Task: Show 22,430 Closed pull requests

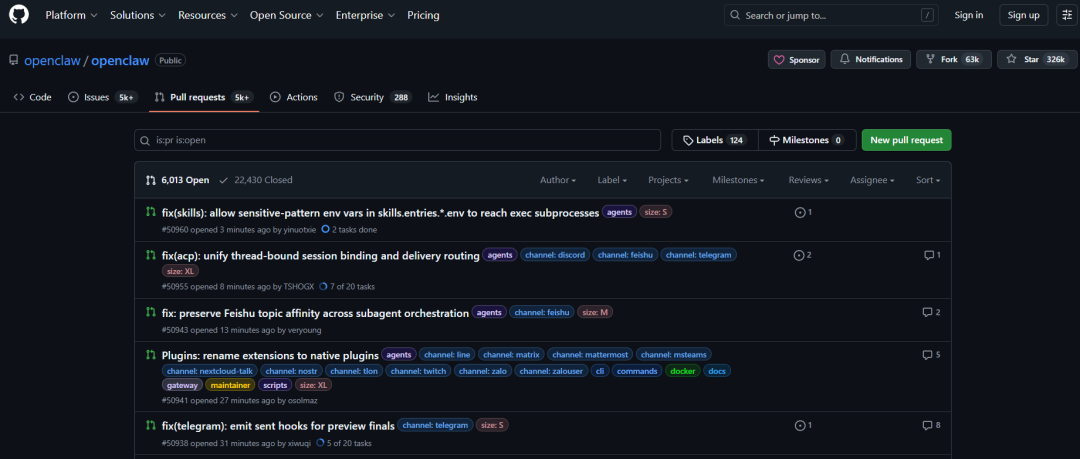Action: (256, 180)
